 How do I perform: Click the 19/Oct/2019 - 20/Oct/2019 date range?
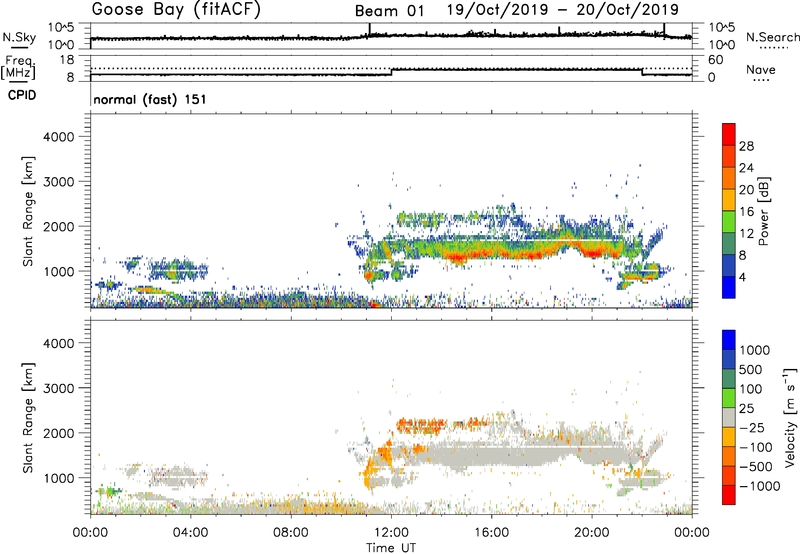[x=563, y=10]
